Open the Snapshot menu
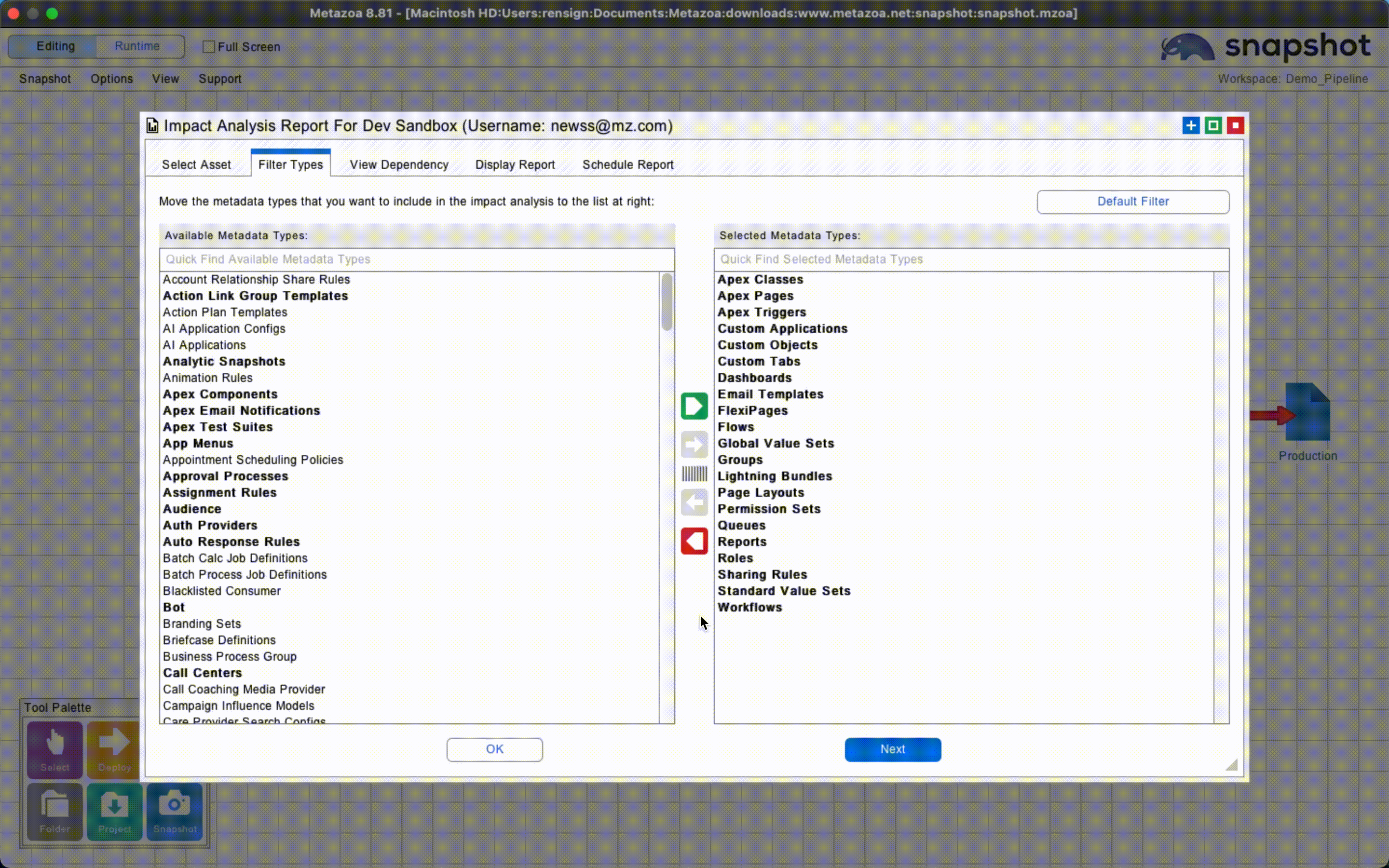The width and height of the screenshot is (1389, 868). coord(45,79)
